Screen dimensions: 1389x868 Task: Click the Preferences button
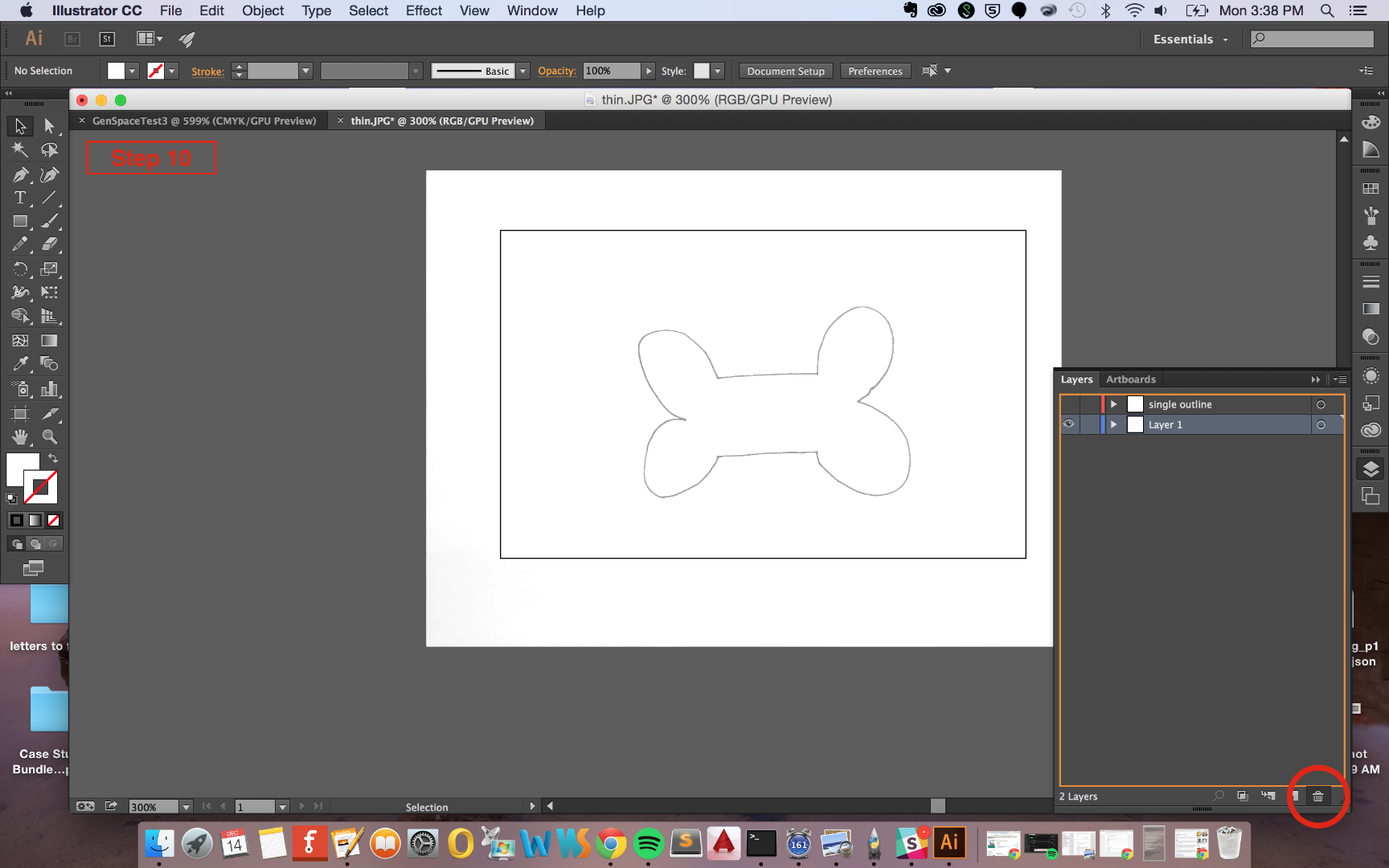point(875,71)
